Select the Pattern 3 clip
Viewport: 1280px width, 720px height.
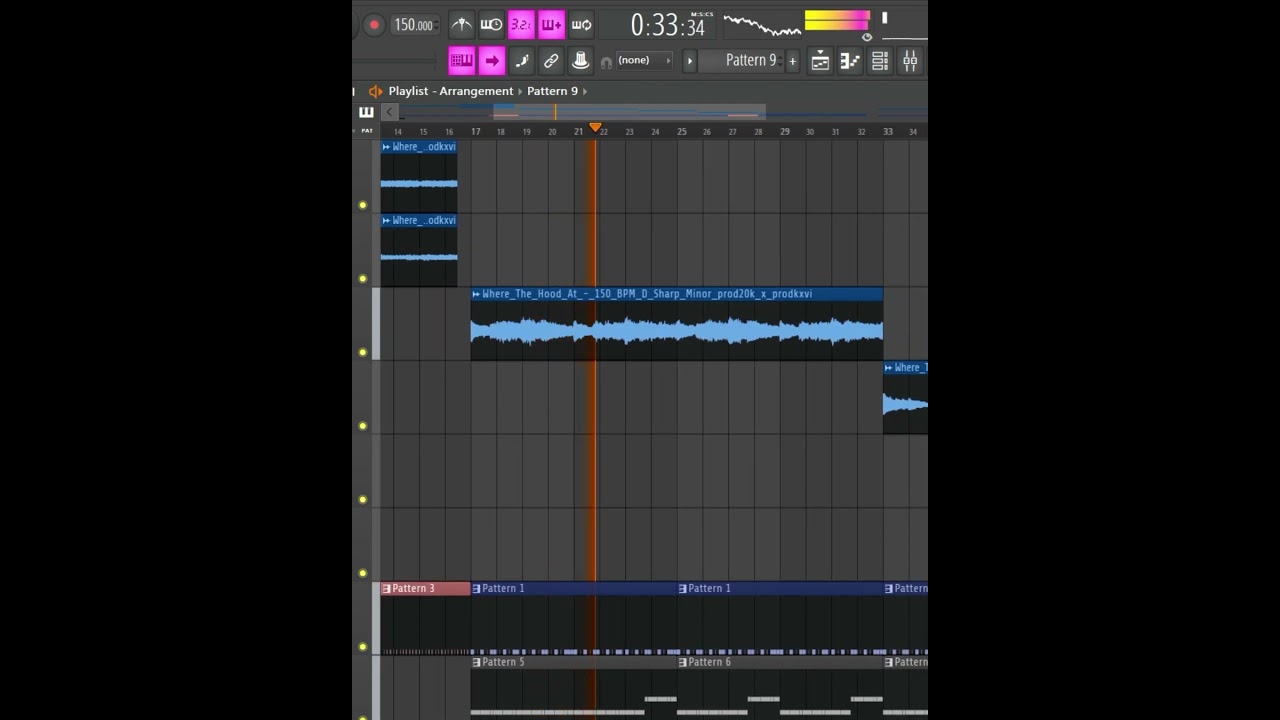426,618
